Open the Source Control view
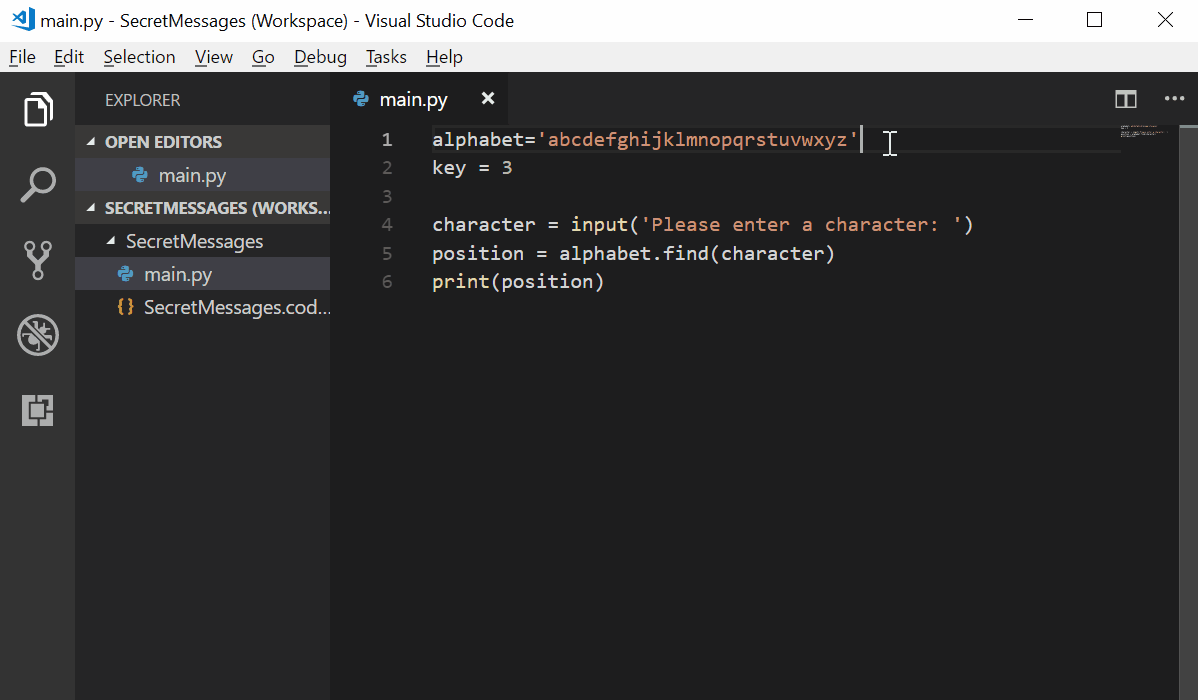The height and width of the screenshot is (700, 1198). coord(37,260)
